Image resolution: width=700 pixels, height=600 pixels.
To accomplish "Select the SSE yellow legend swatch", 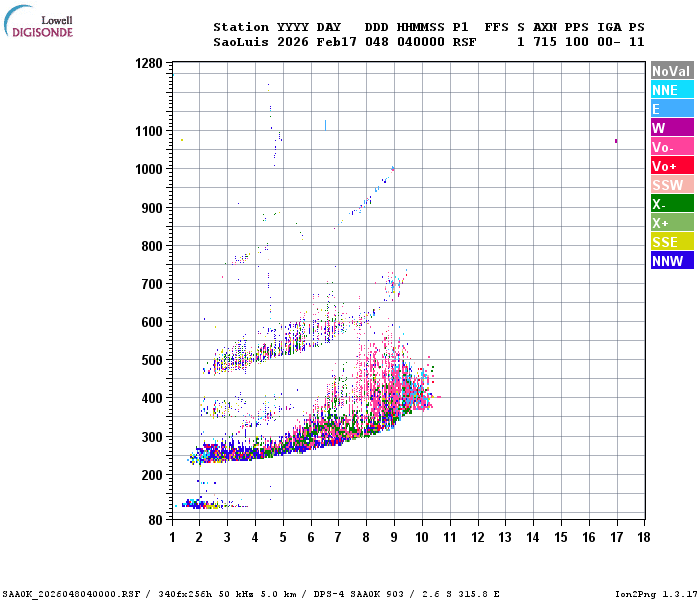I will point(672,242).
